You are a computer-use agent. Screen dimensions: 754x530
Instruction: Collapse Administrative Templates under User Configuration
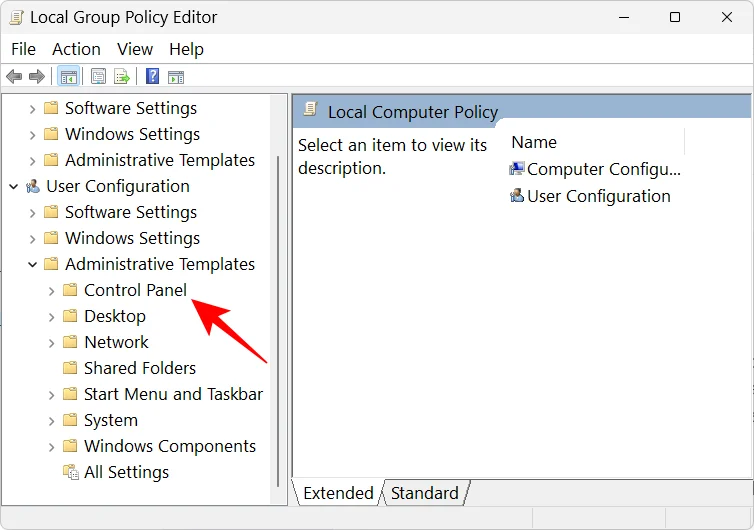point(33,264)
